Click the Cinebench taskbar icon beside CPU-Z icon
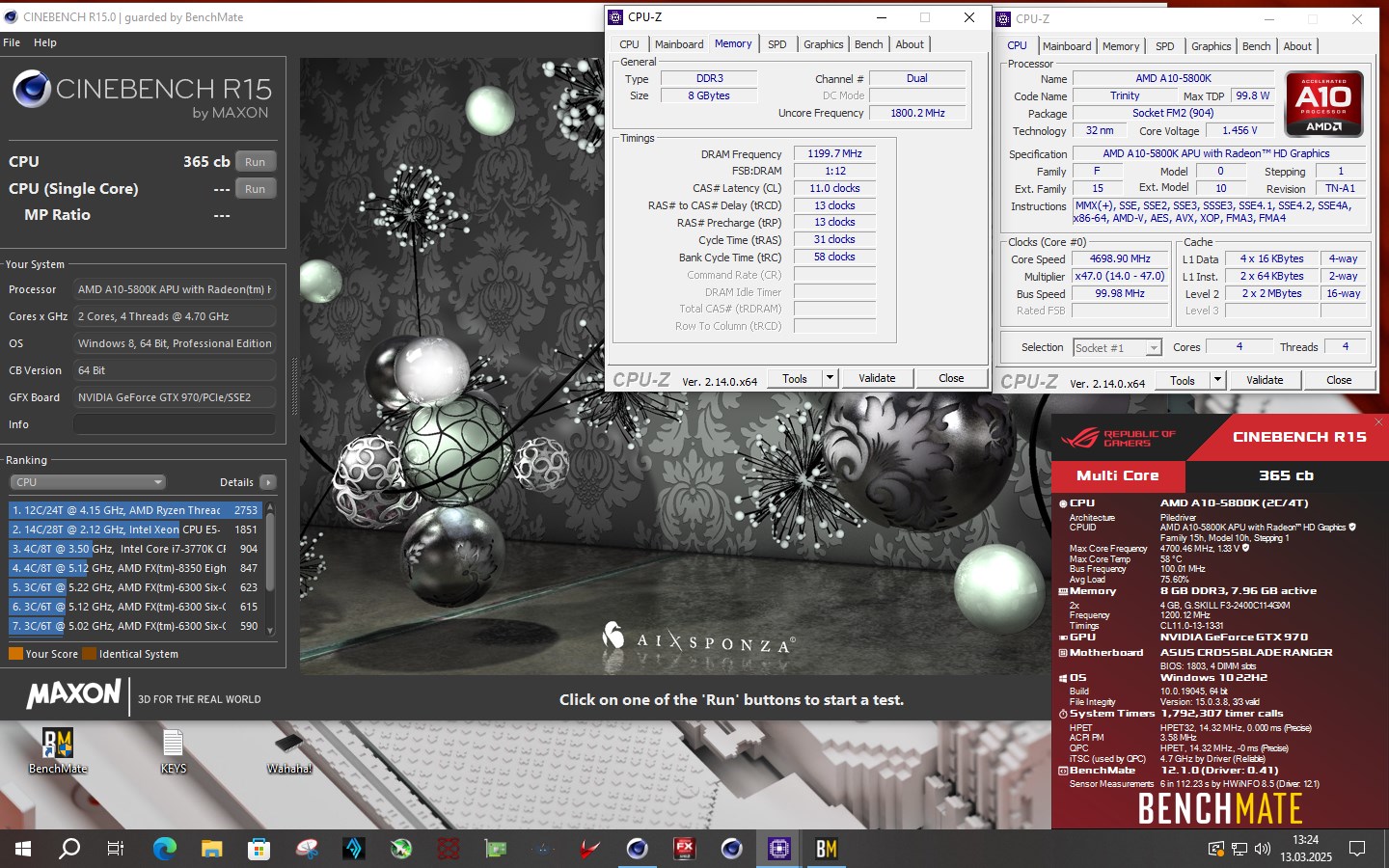 click(x=732, y=849)
